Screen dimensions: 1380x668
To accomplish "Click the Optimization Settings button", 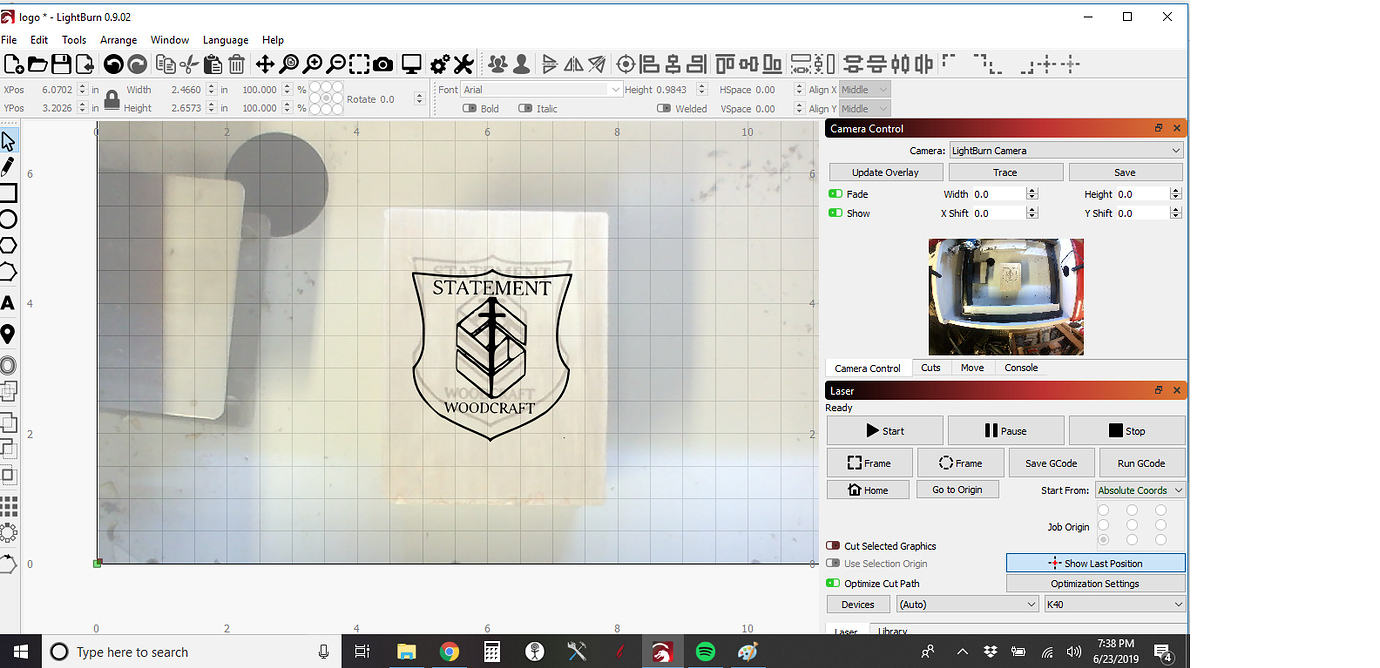I will 1095,583.
